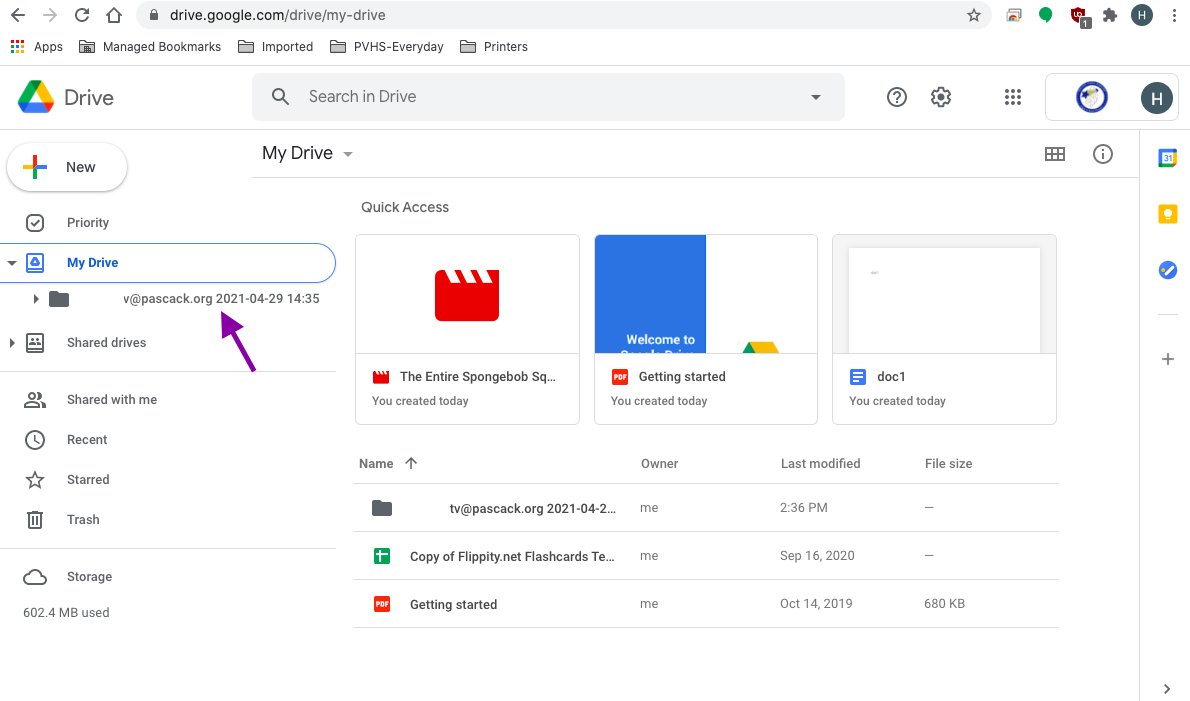The height and width of the screenshot is (701, 1190).
Task: Click the Owner column header
Action: (x=659, y=464)
